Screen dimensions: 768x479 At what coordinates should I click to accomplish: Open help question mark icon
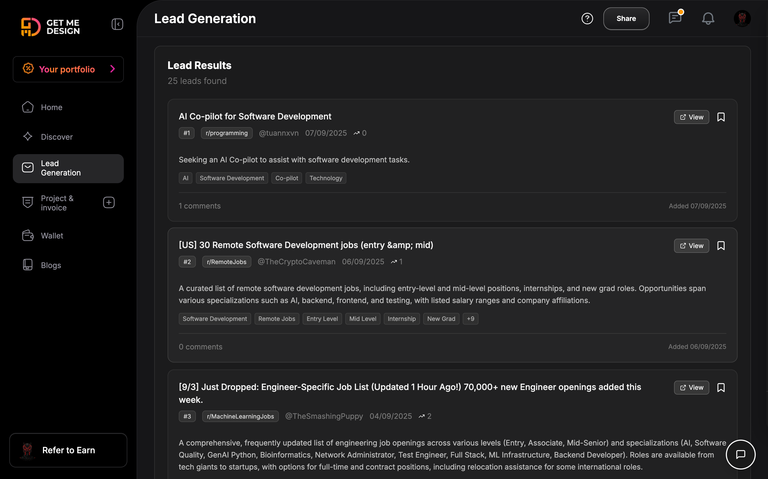coord(587,19)
